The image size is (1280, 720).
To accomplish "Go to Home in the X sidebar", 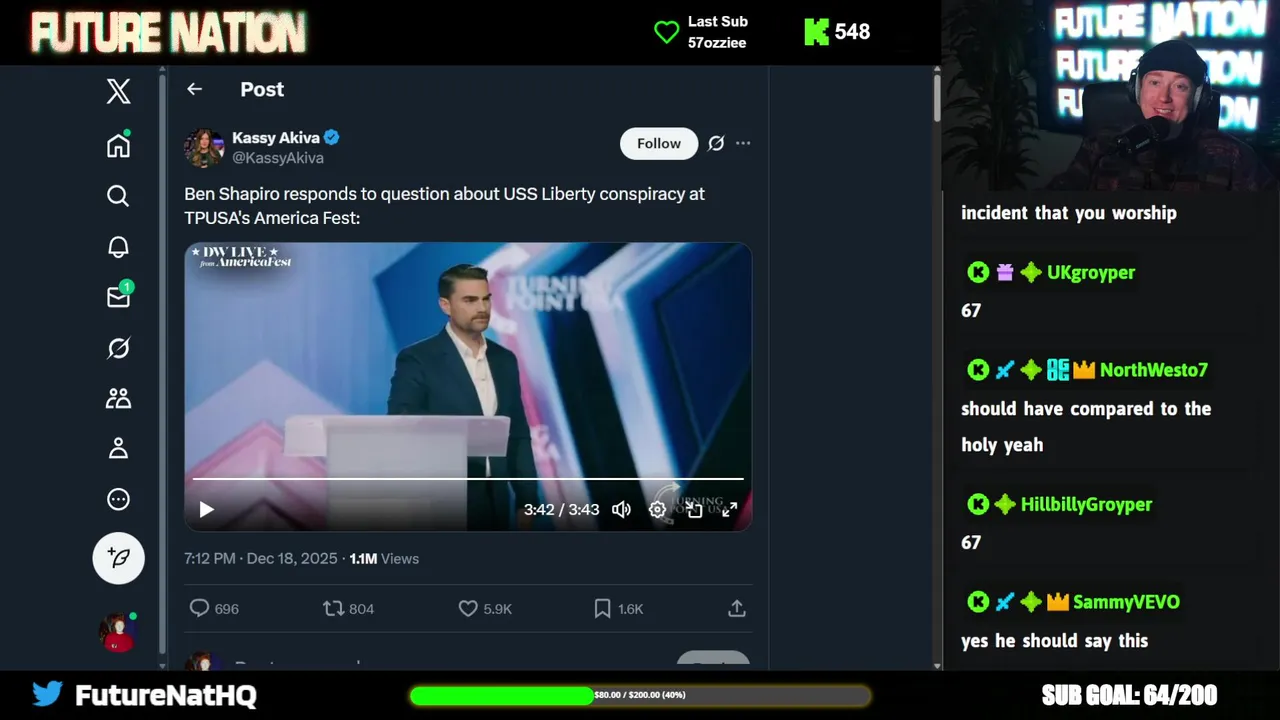I will pos(118,145).
